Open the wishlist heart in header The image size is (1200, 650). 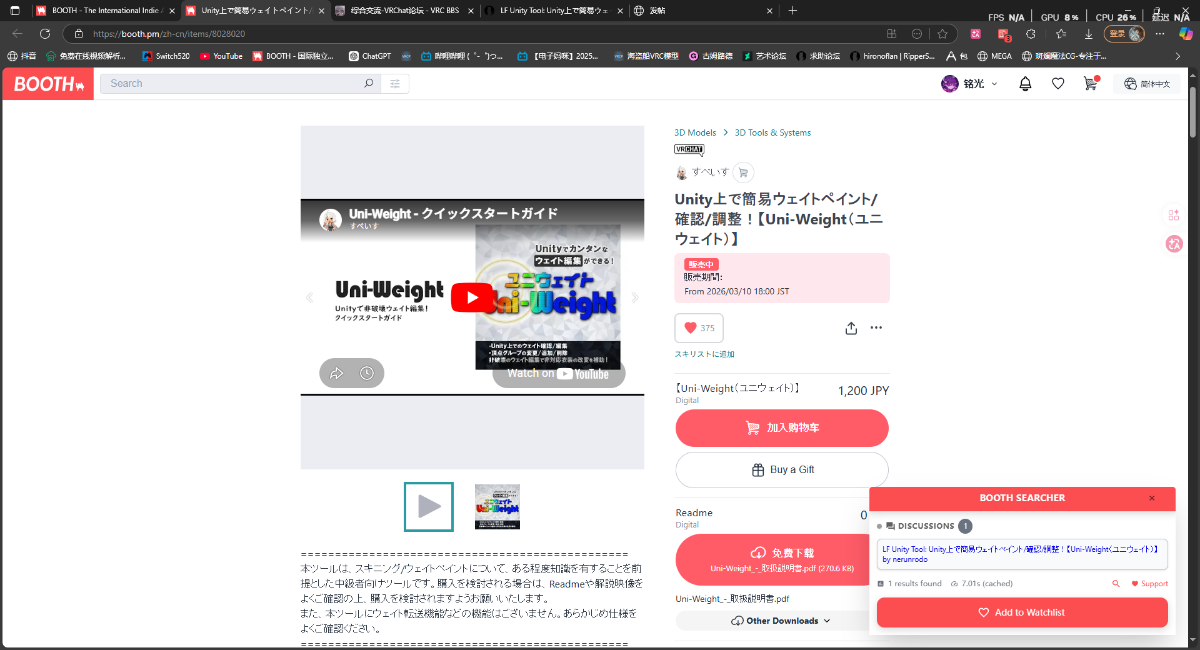tap(1057, 84)
